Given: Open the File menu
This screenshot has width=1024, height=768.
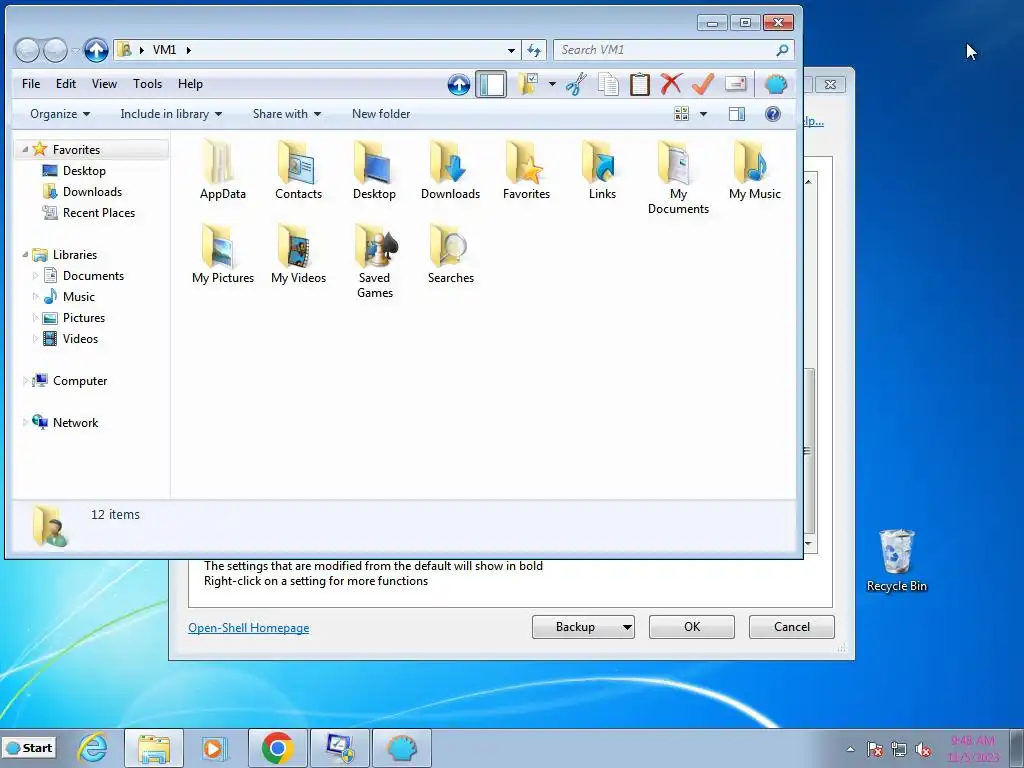Looking at the screenshot, I should (31, 84).
